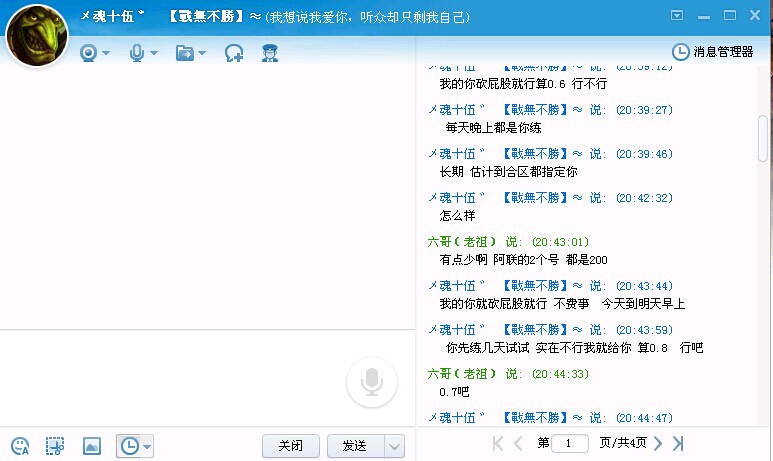The image size is (773, 461).
Task: Start a video call with the webcam icon
Action: (88, 53)
